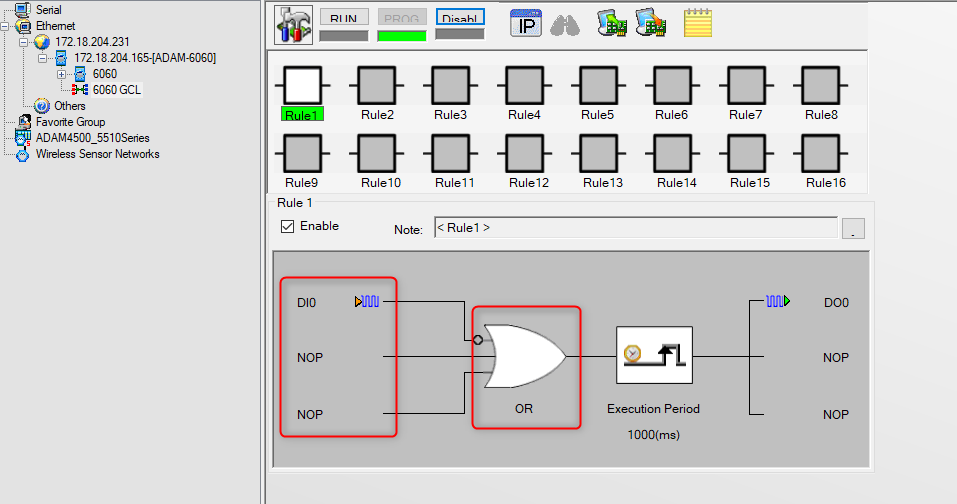957x504 pixels.
Task: Open the Execution Period timer block
Action: pyautogui.click(x=654, y=355)
